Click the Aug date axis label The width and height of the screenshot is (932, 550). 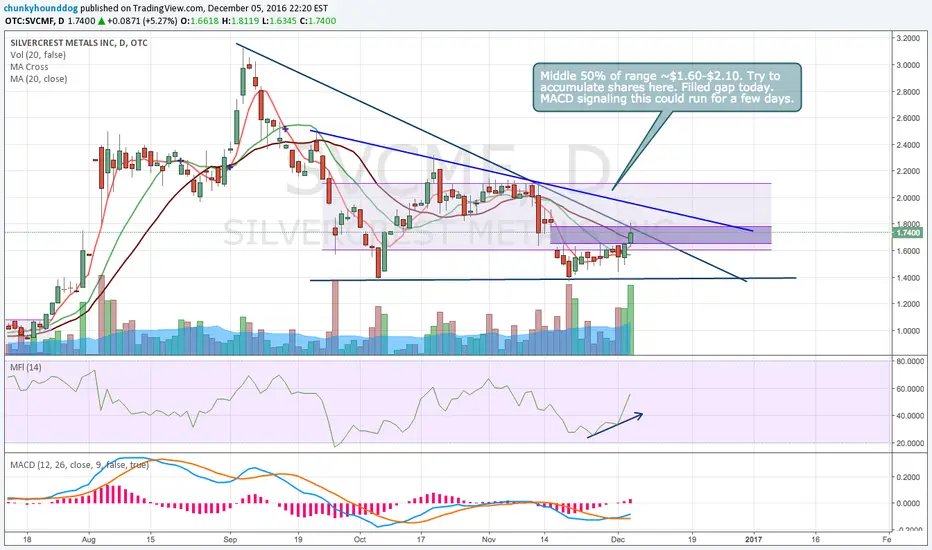coord(89,540)
